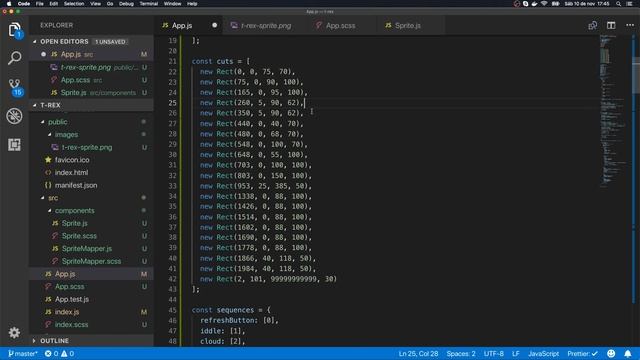Collapse the src folder
The width and height of the screenshot is (640, 360).
coord(42,198)
